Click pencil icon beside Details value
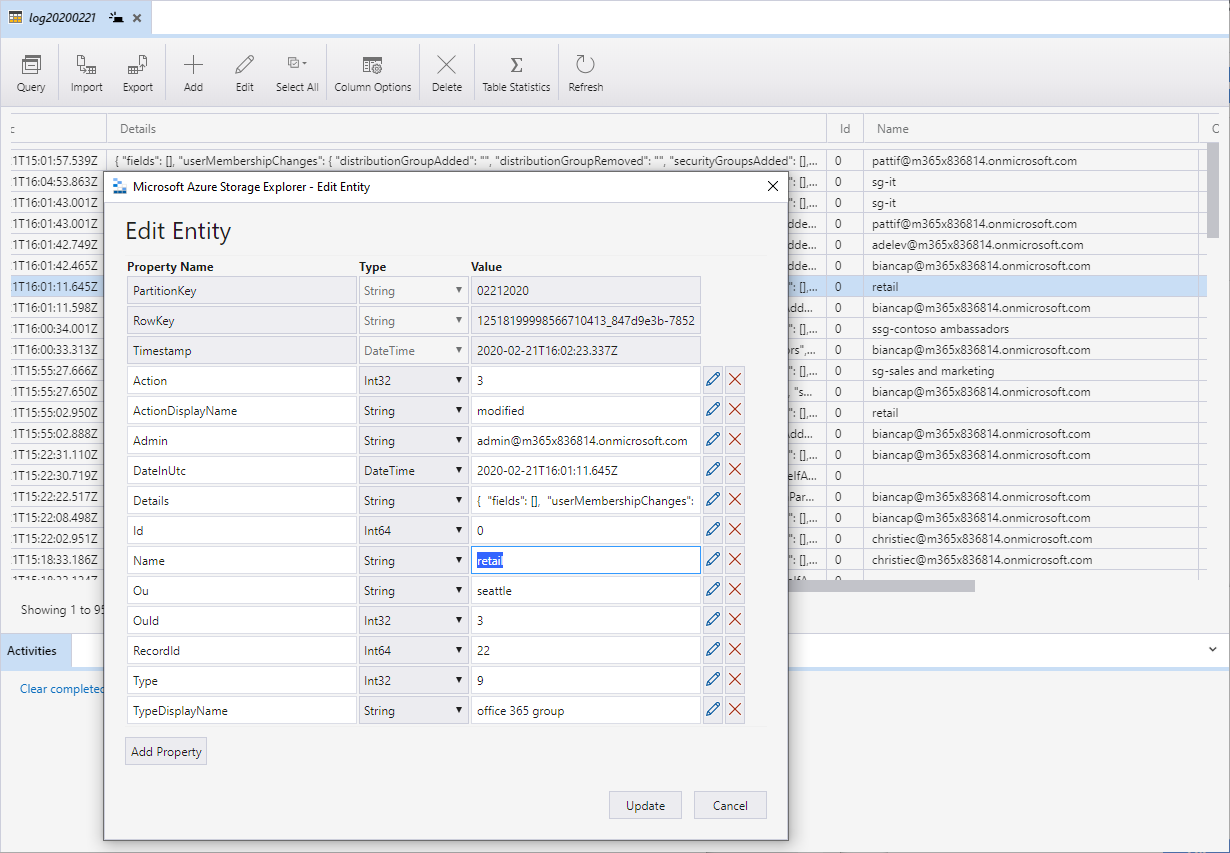 pos(713,500)
